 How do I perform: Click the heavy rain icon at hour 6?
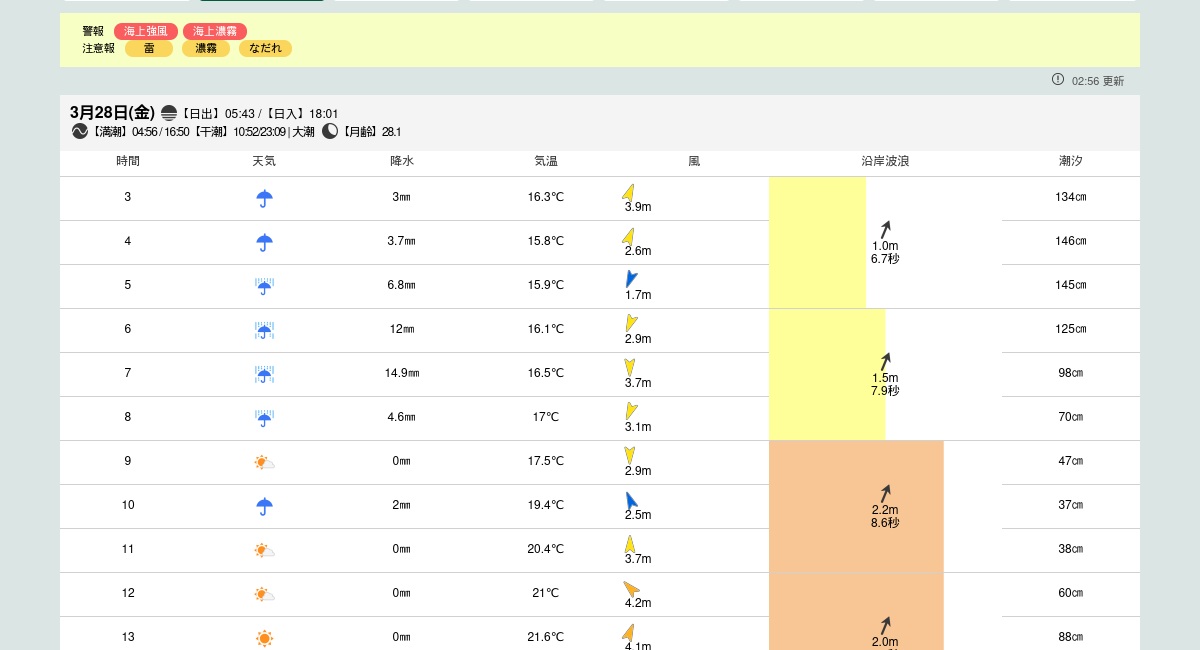coord(264,330)
